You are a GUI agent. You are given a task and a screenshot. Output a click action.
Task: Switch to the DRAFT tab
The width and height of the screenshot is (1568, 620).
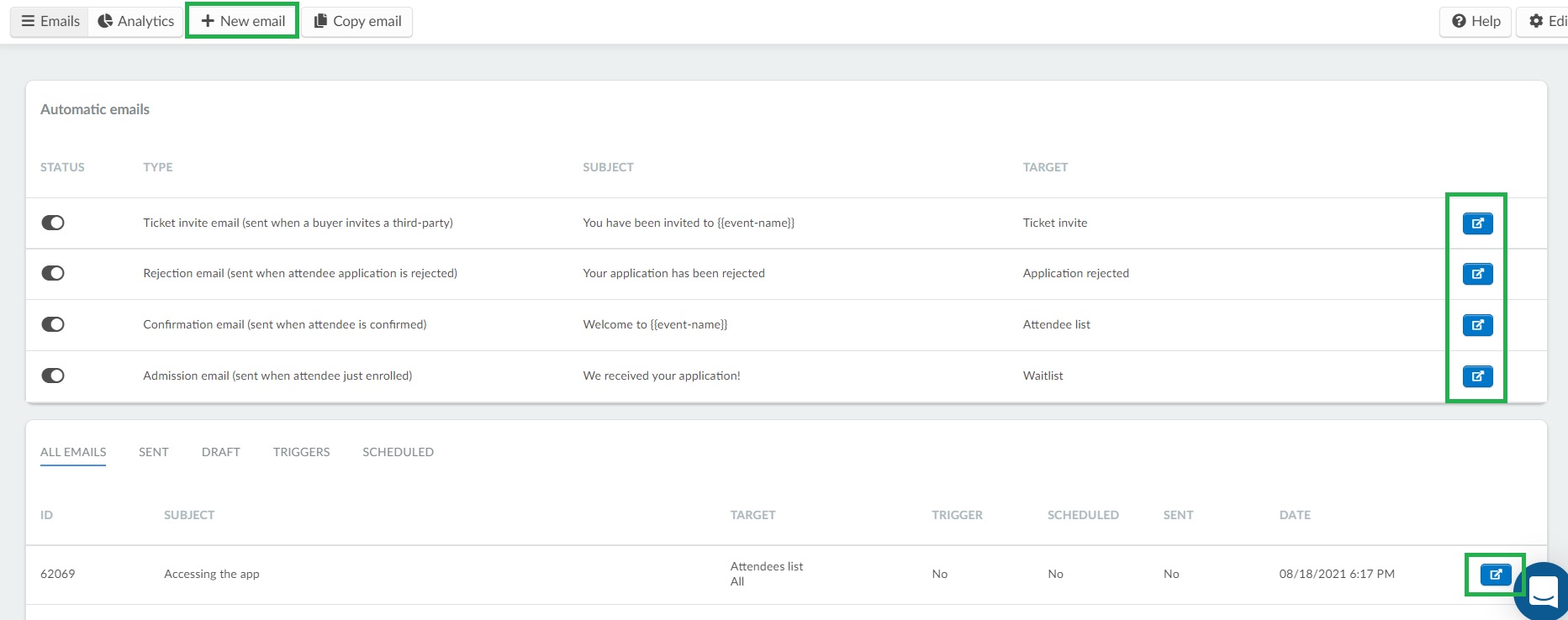[x=221, y=452]
